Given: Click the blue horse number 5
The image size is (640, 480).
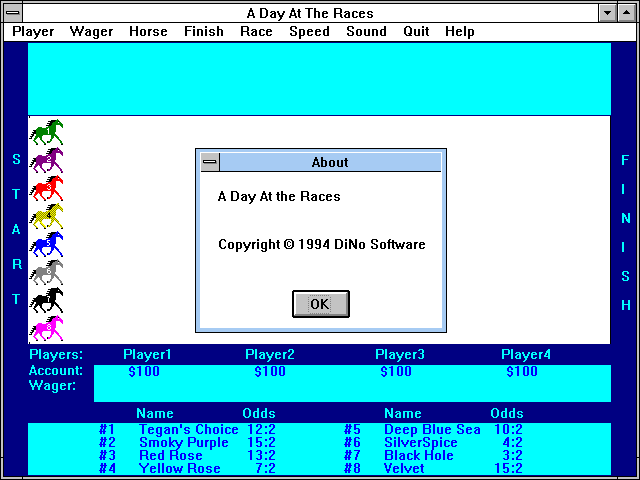Looking at the screenshot, I should pos(46,244).
